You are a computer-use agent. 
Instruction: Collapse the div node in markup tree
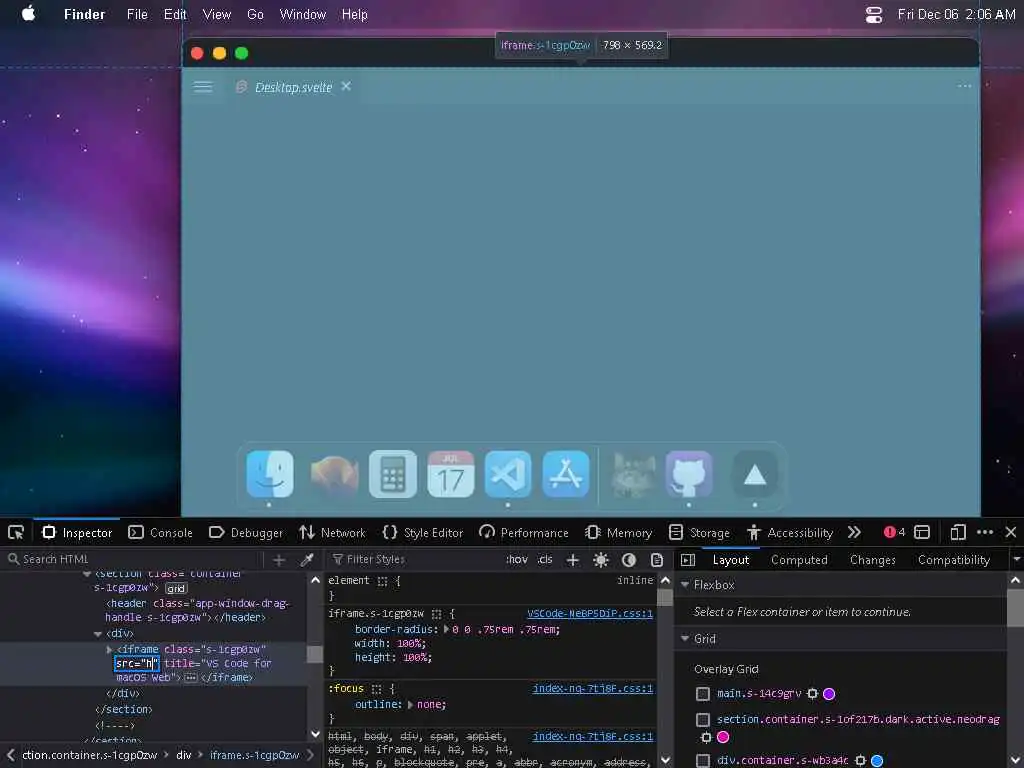click(97, 634)
